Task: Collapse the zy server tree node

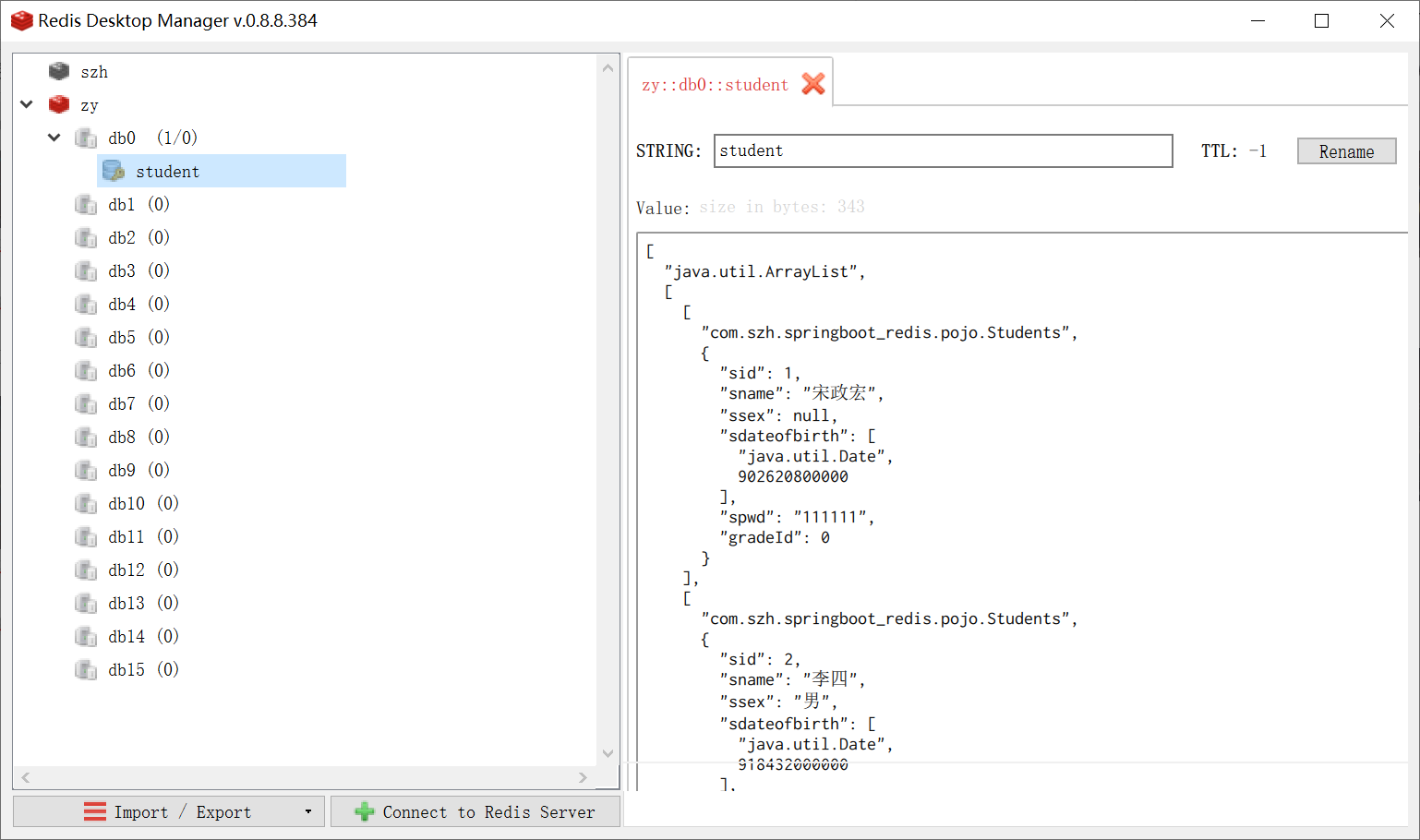Action: 27,104
